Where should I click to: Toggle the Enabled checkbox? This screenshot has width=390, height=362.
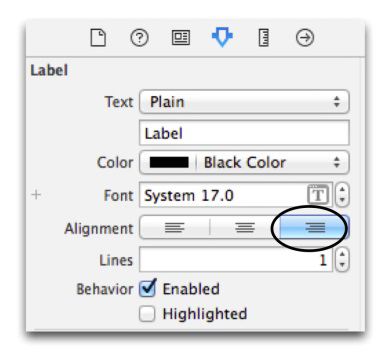coord(147,289)
